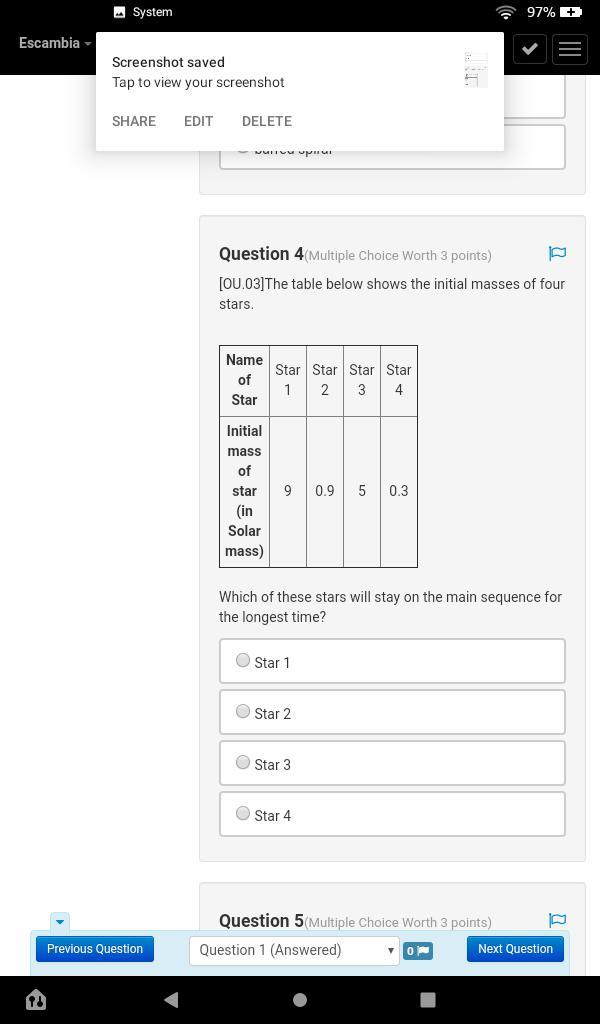
Task: Click the flag icon beside Question 5
Action: click(x=557, y=920)
